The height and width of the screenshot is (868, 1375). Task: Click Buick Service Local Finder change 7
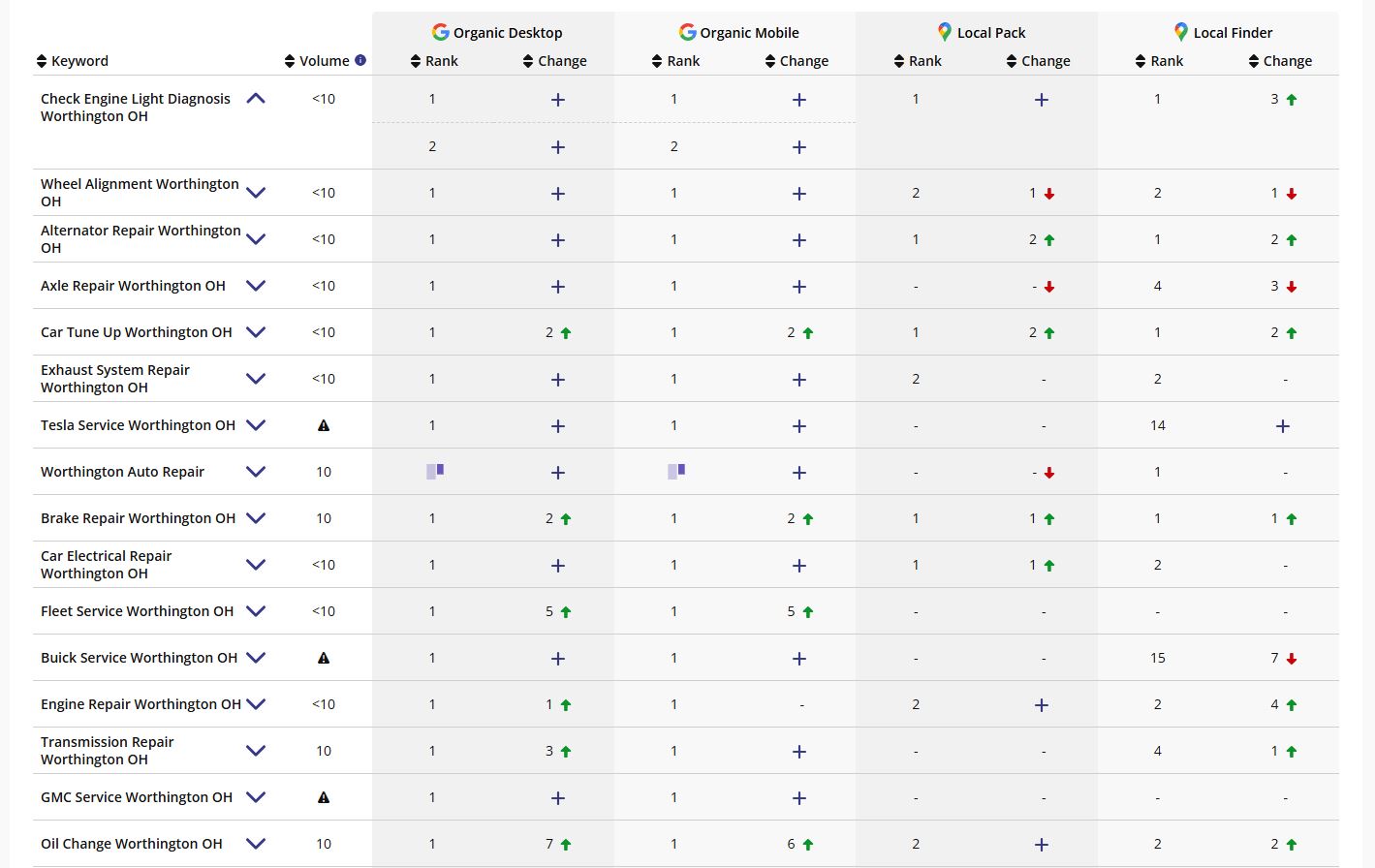tap(1275, 658)
